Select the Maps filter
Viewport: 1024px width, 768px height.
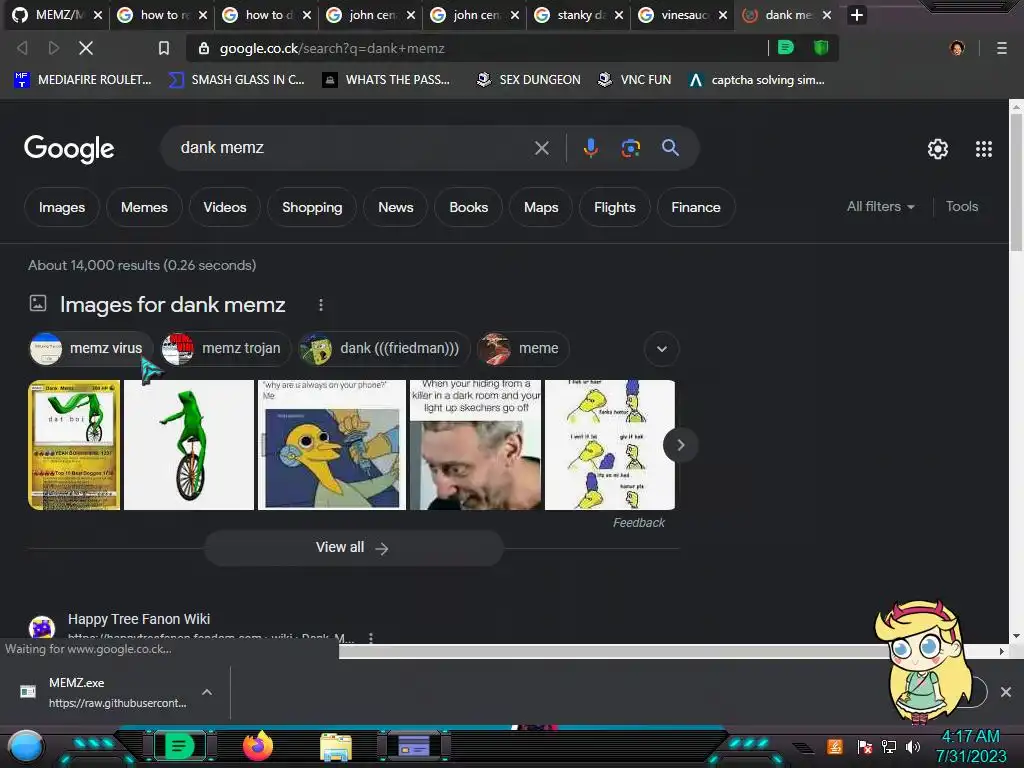(541, 207)
